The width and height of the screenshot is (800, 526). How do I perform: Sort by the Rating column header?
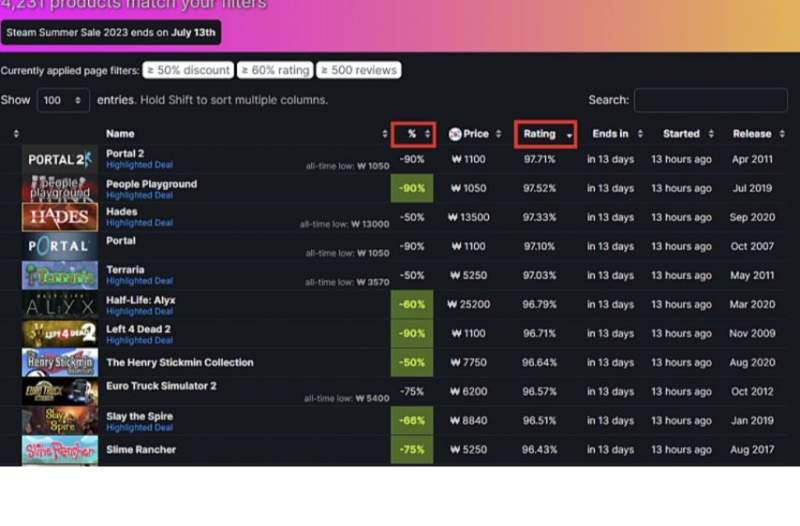tap(545, 134)
